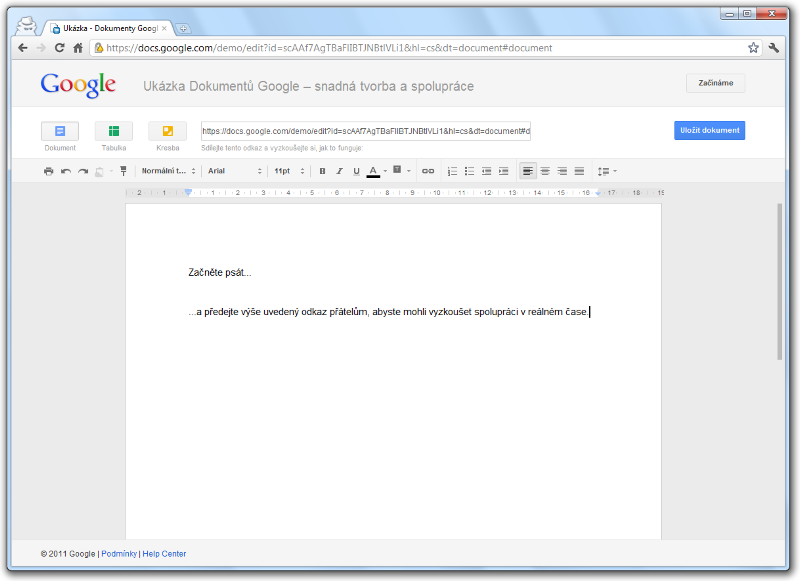This screenshot has height=581, width=800.
Task: Open a new browser tab
Action: click(183, 29)
